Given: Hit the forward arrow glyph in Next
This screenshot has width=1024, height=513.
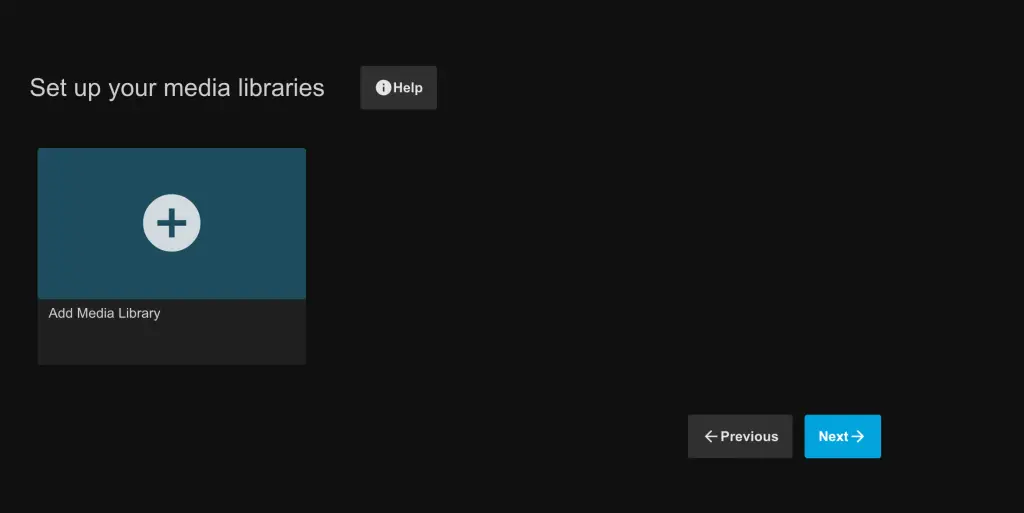Looking at the screenshot, I should click(858, 437).
